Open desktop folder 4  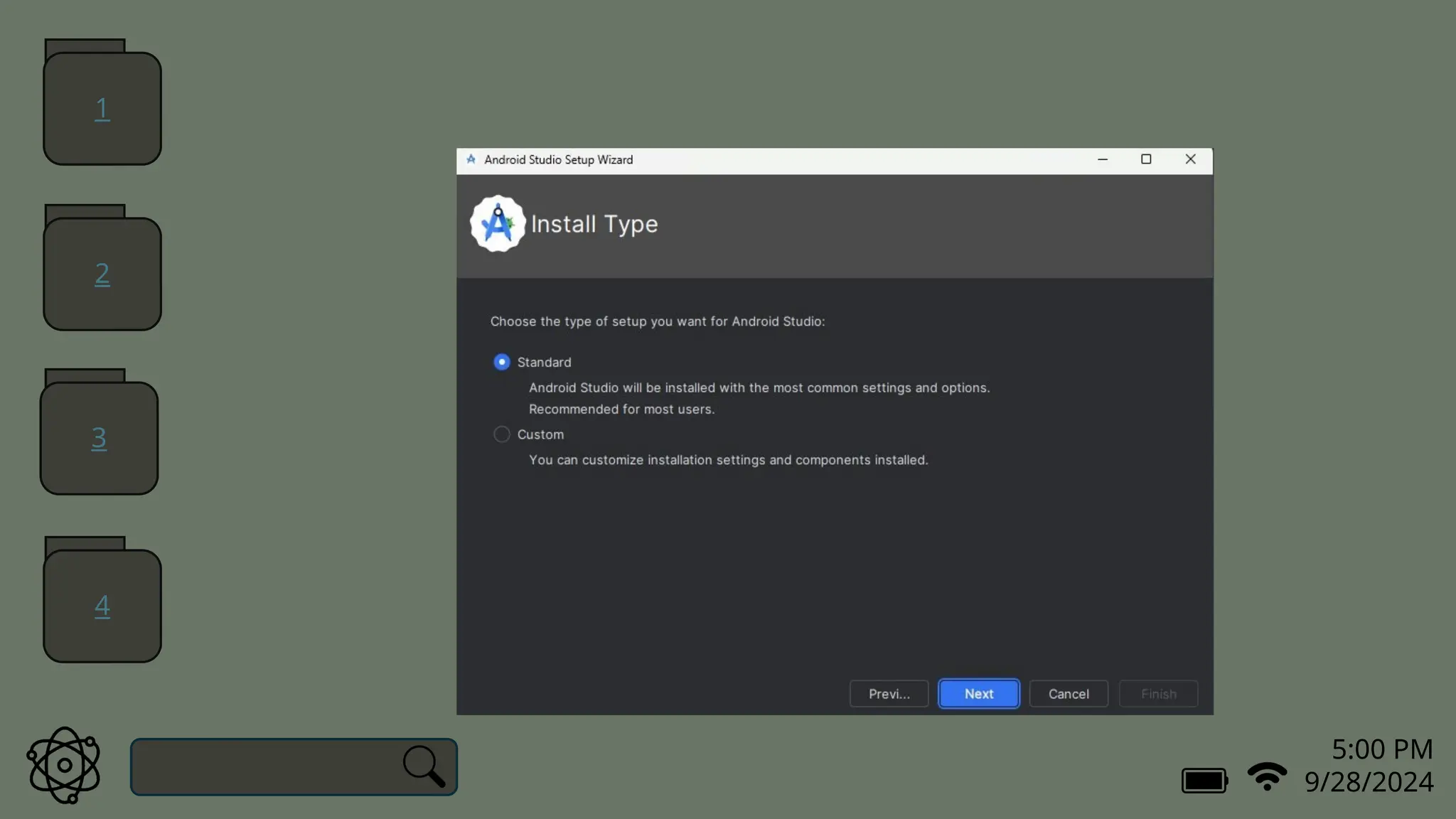102,604
